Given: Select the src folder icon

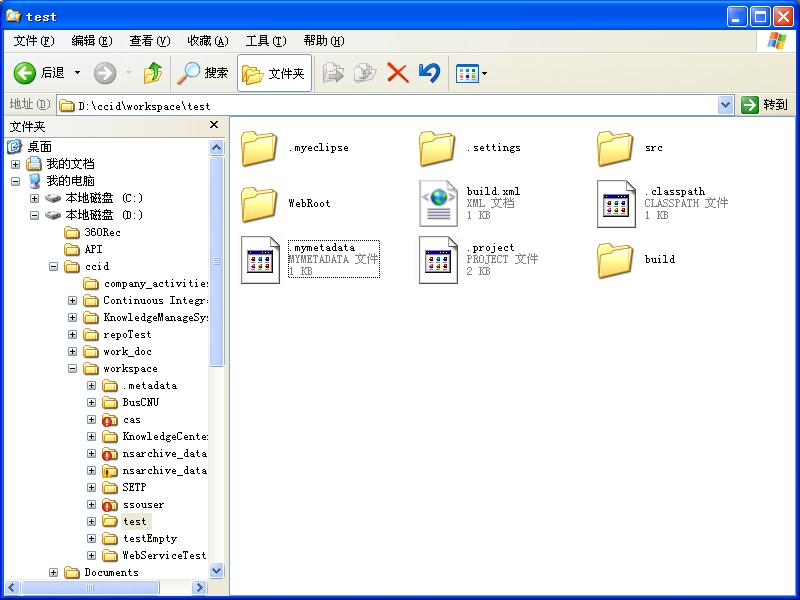Looking at the screenshot, I should [x=615, y=148].
